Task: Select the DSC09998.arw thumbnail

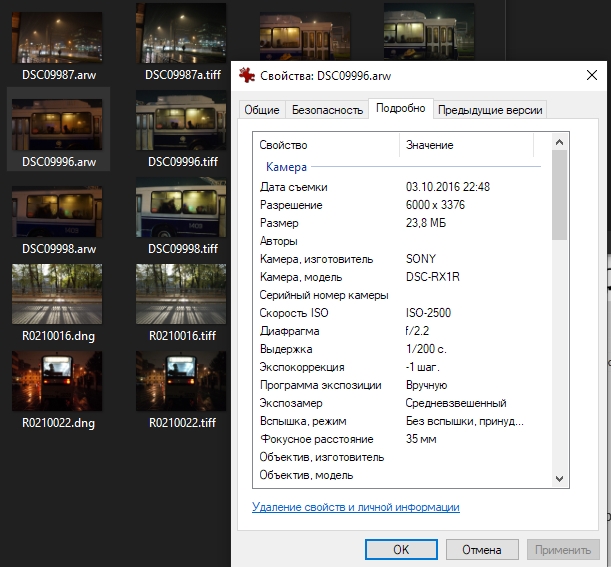Action: click(x=57, y=212)
